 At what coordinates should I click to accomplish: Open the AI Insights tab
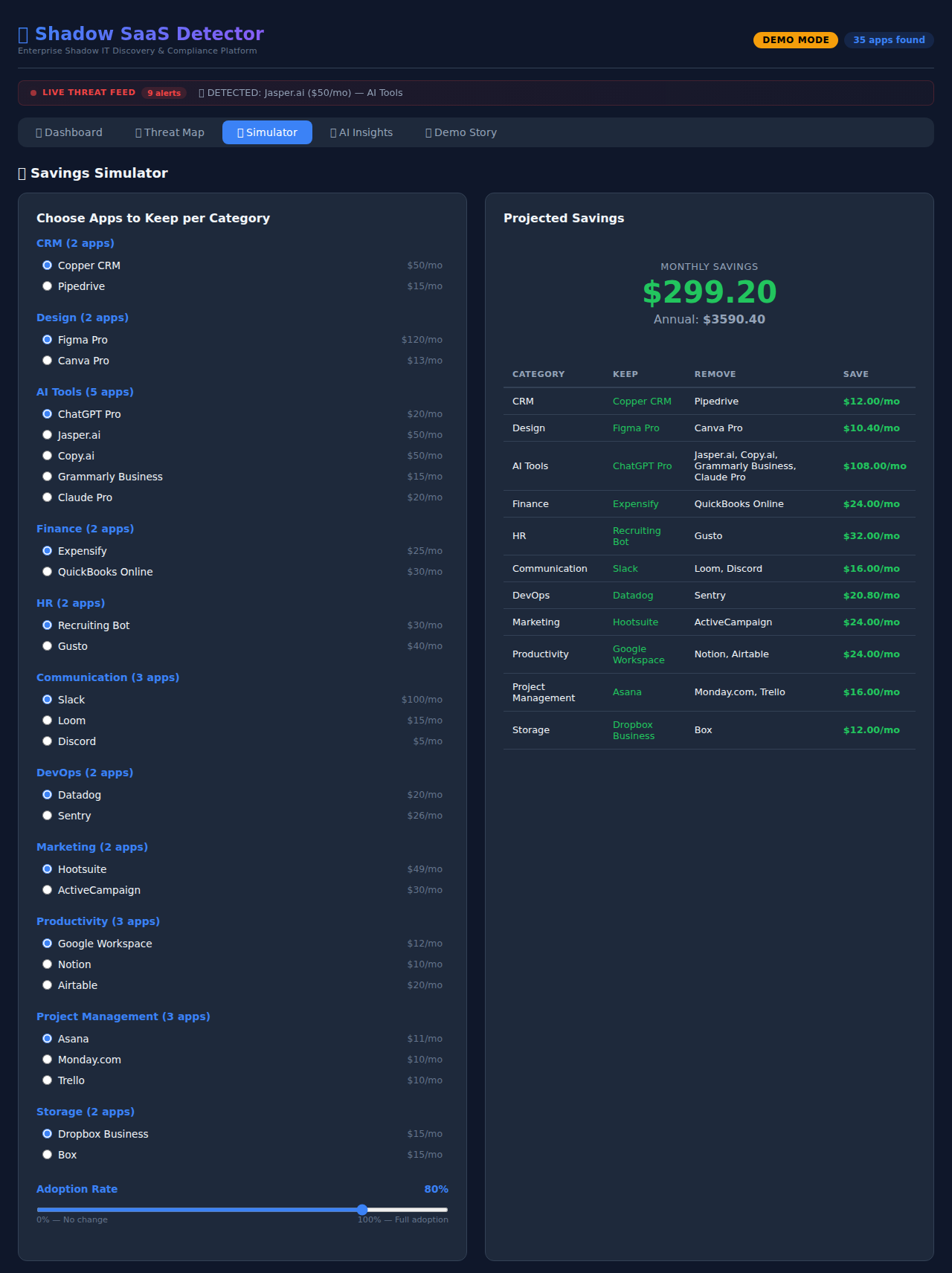(x=361, y=132)
